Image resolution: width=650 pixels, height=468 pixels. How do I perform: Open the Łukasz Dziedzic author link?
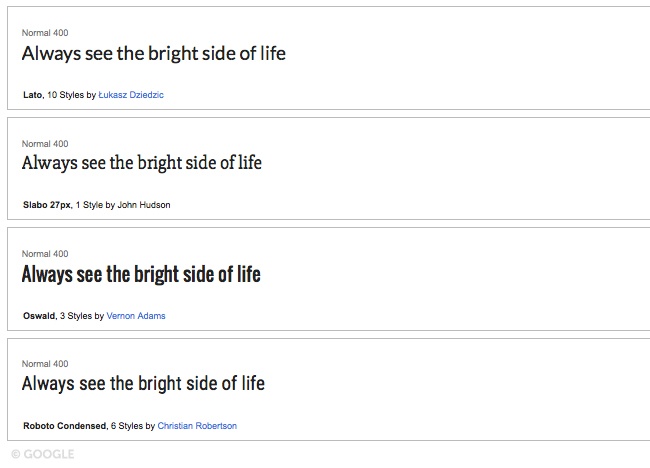click(x=131, y=95)
